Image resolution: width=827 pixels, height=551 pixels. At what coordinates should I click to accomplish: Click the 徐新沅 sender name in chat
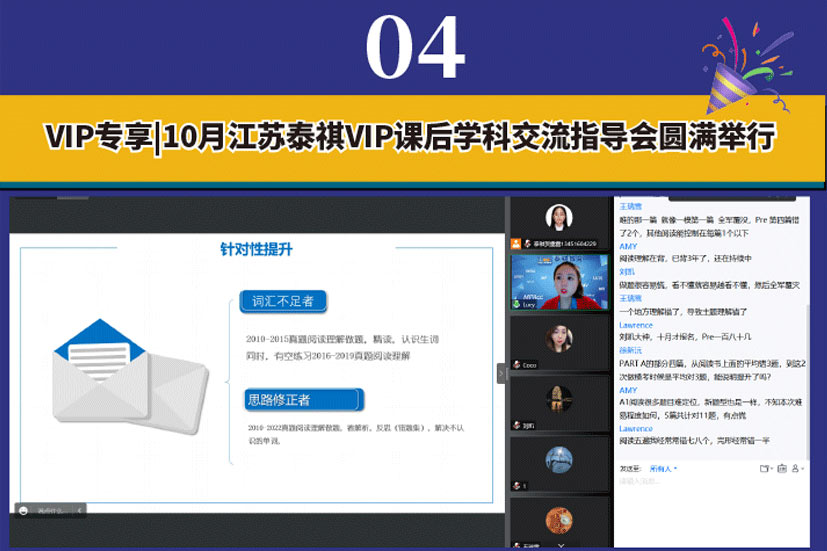click(630, 350)
